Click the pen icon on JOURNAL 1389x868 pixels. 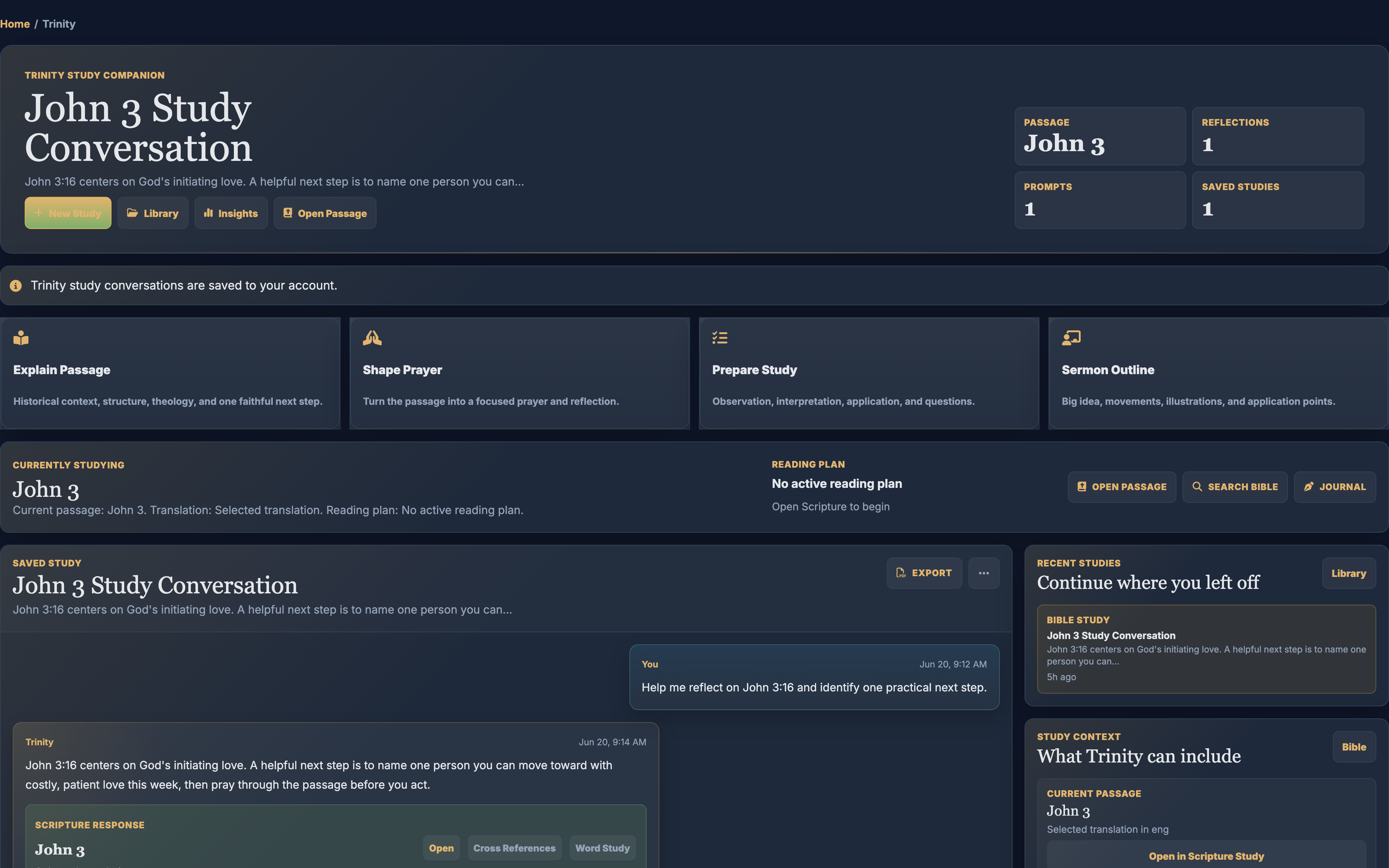pyautogui.click(x=1309, y=487)
